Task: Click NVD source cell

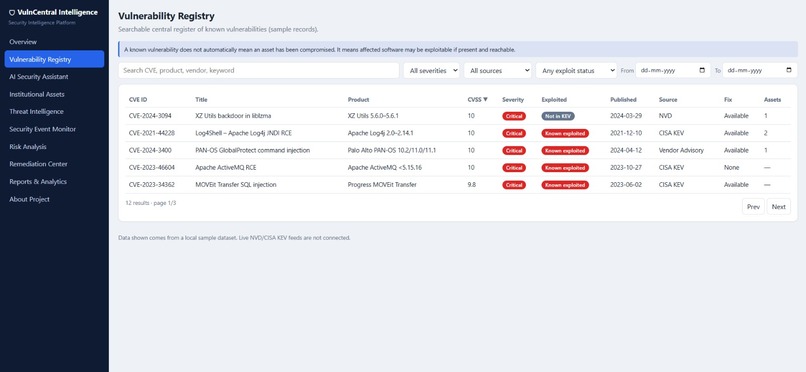Action: click(x=665, y=116)
